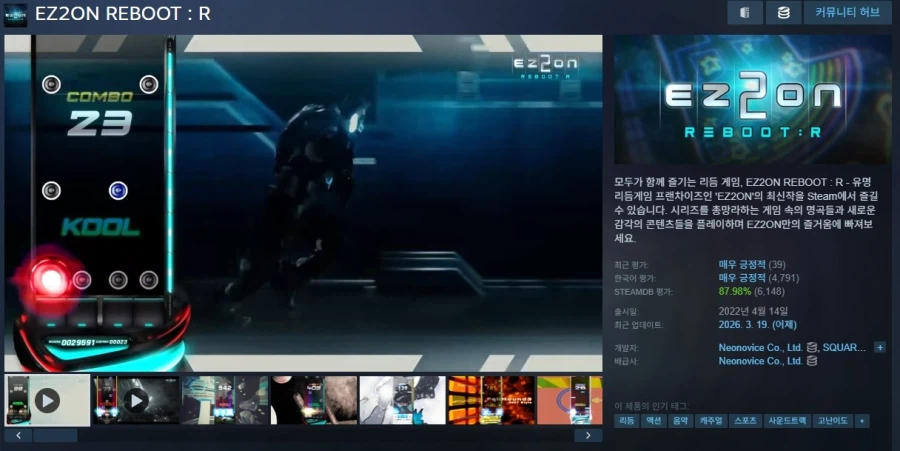Image resolution: width=900 pixels, height=451 pixels.
Task: Select the 리듬 tag
Action: click(626, 421)
